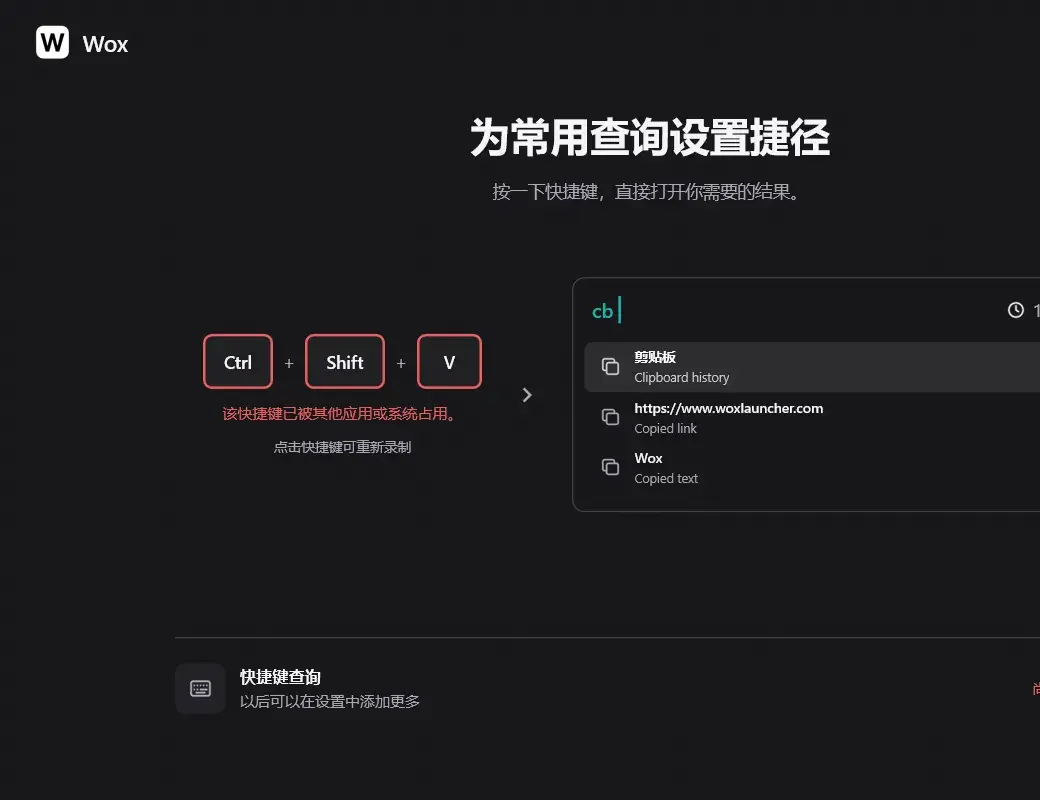
Task: Click copy icon beside woxlauncher.com link
Action: pos(610,417)
